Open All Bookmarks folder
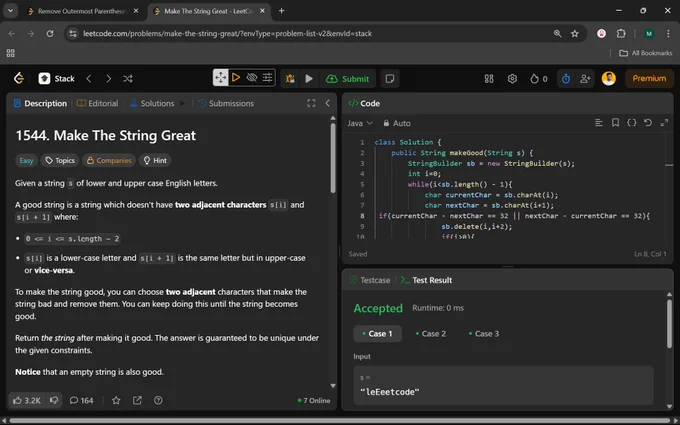The image size is (680, 425). click(x=645, y=53)
